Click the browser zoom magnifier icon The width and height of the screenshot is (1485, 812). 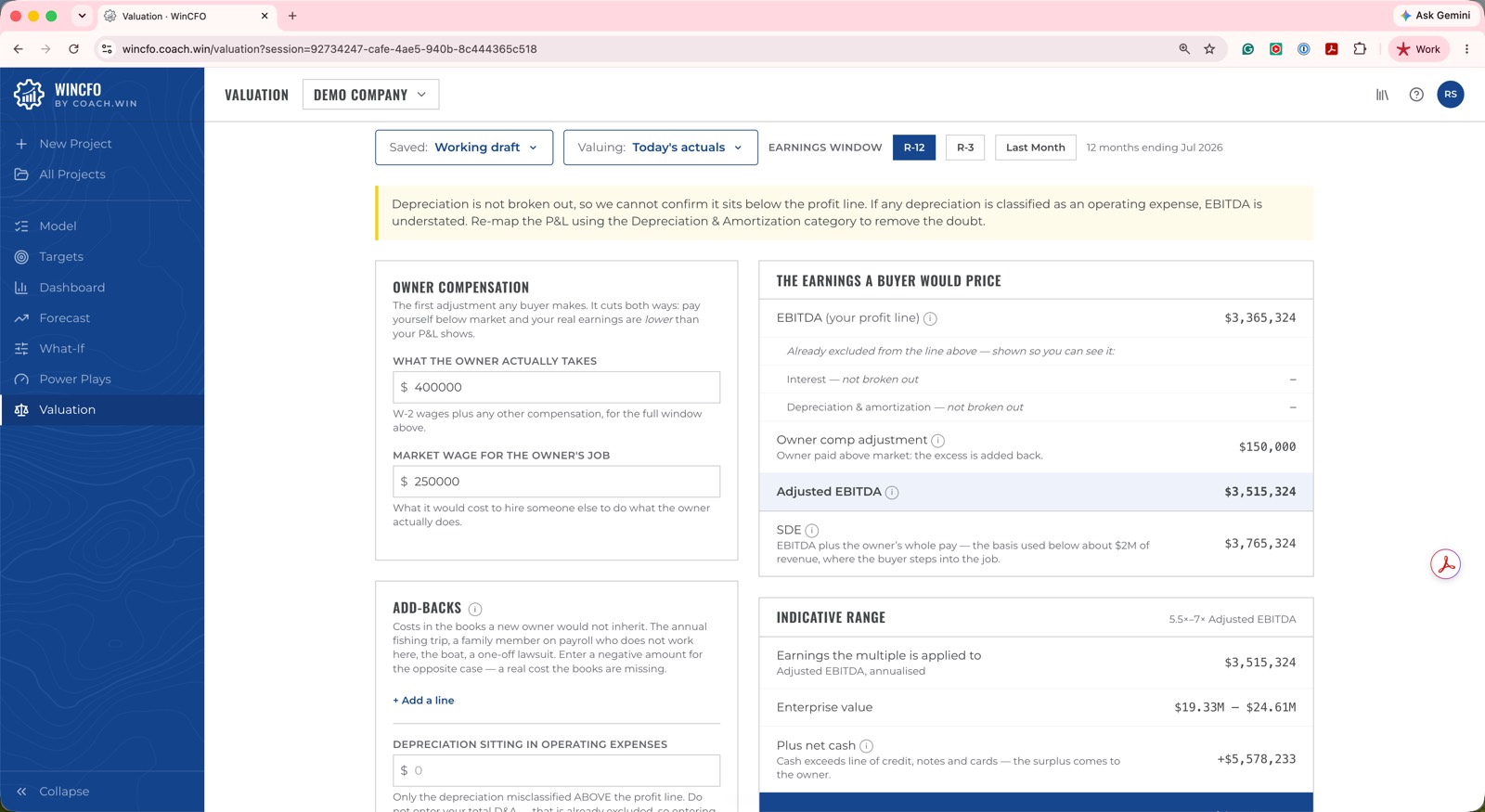click(1184, 49)
